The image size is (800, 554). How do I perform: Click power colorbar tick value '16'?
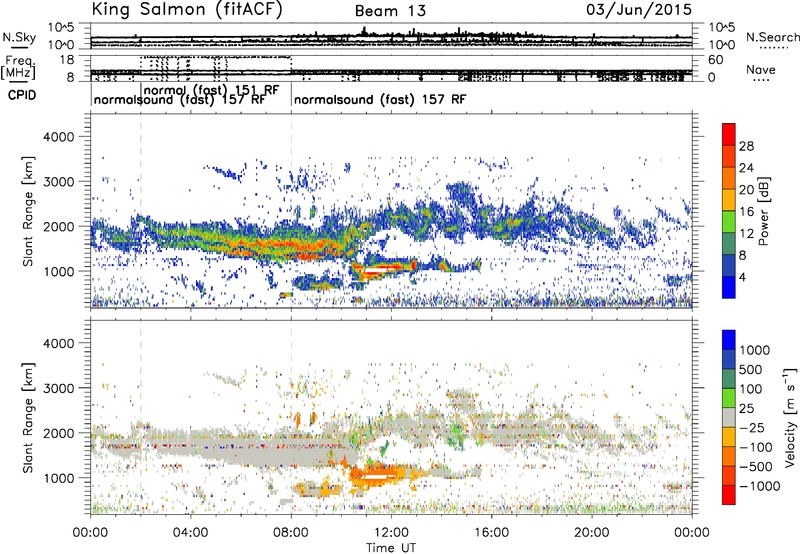[x=746, y=212]
